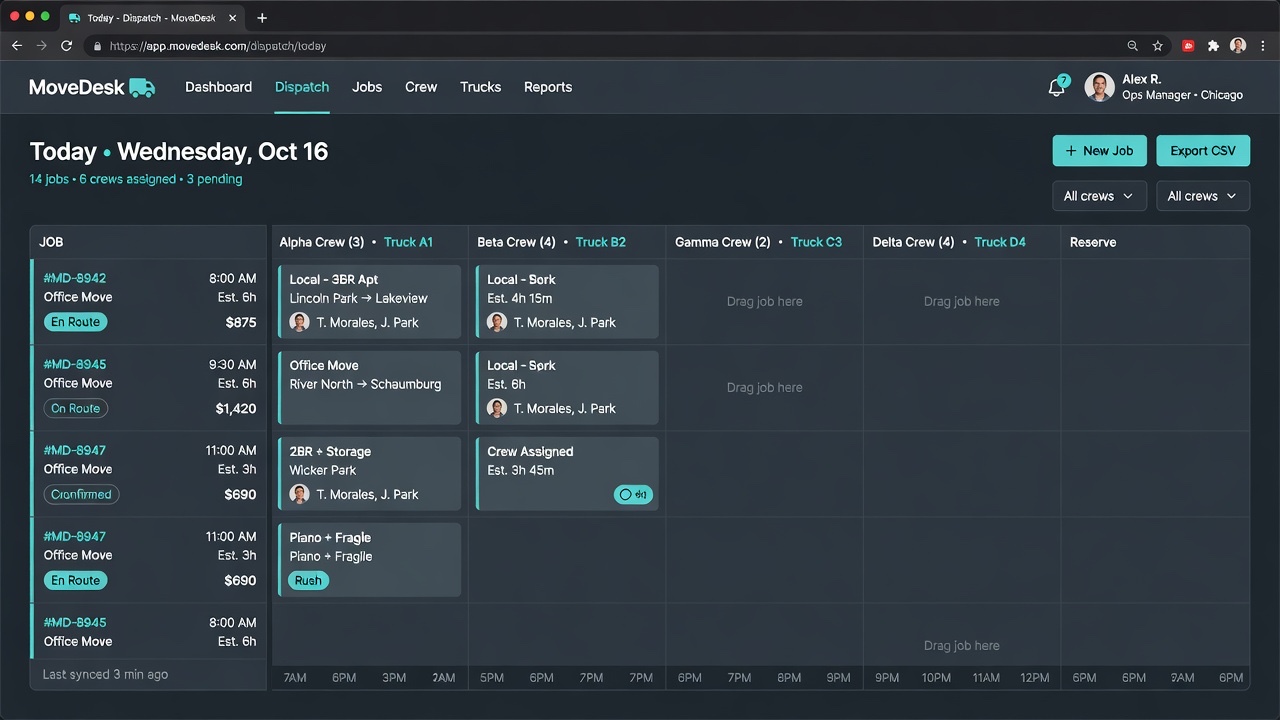Viewport: 1280px width, 720px height.
Task: Click the Reserve column header
Action: (1093, 242)
